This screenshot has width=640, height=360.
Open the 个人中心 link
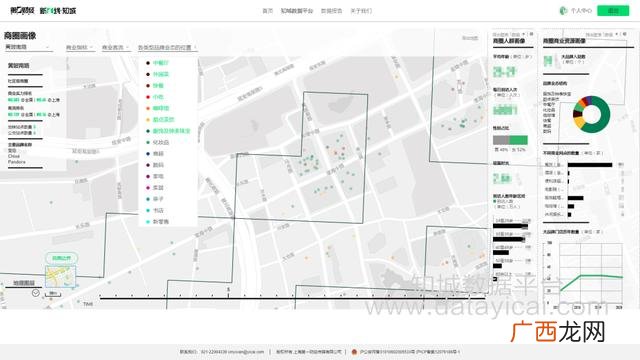(x=581, y=11)
